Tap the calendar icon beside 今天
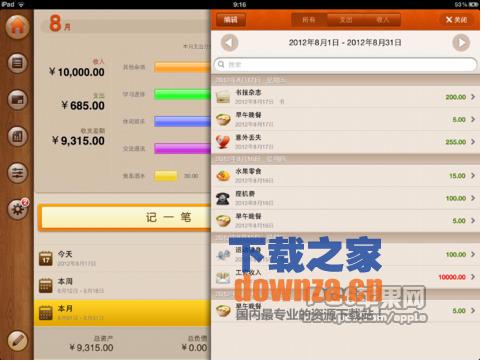The height and width of the screenshot is (361, 481). point(46,258)
